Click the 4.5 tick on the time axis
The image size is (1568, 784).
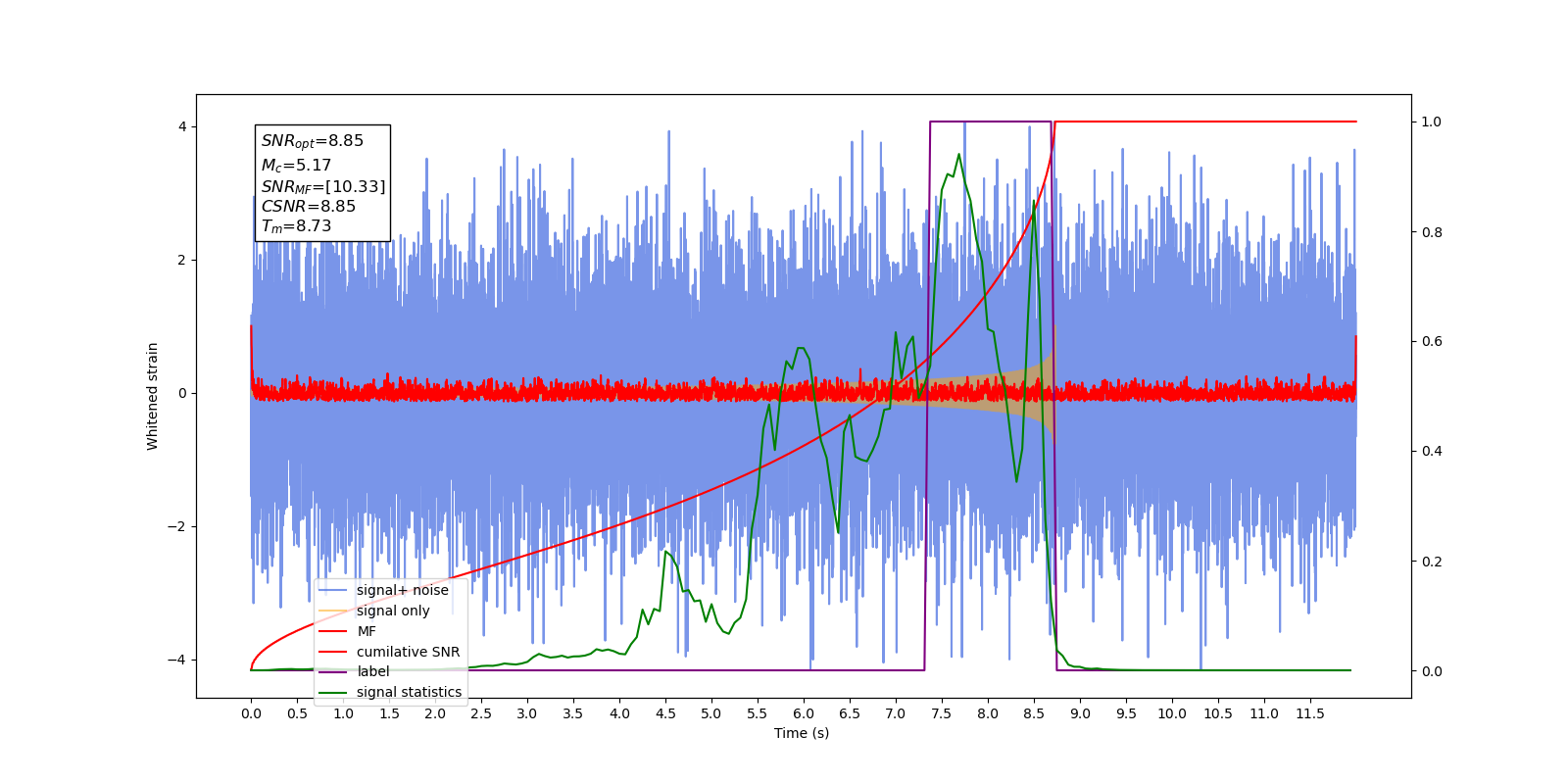[x=665, y=713]
